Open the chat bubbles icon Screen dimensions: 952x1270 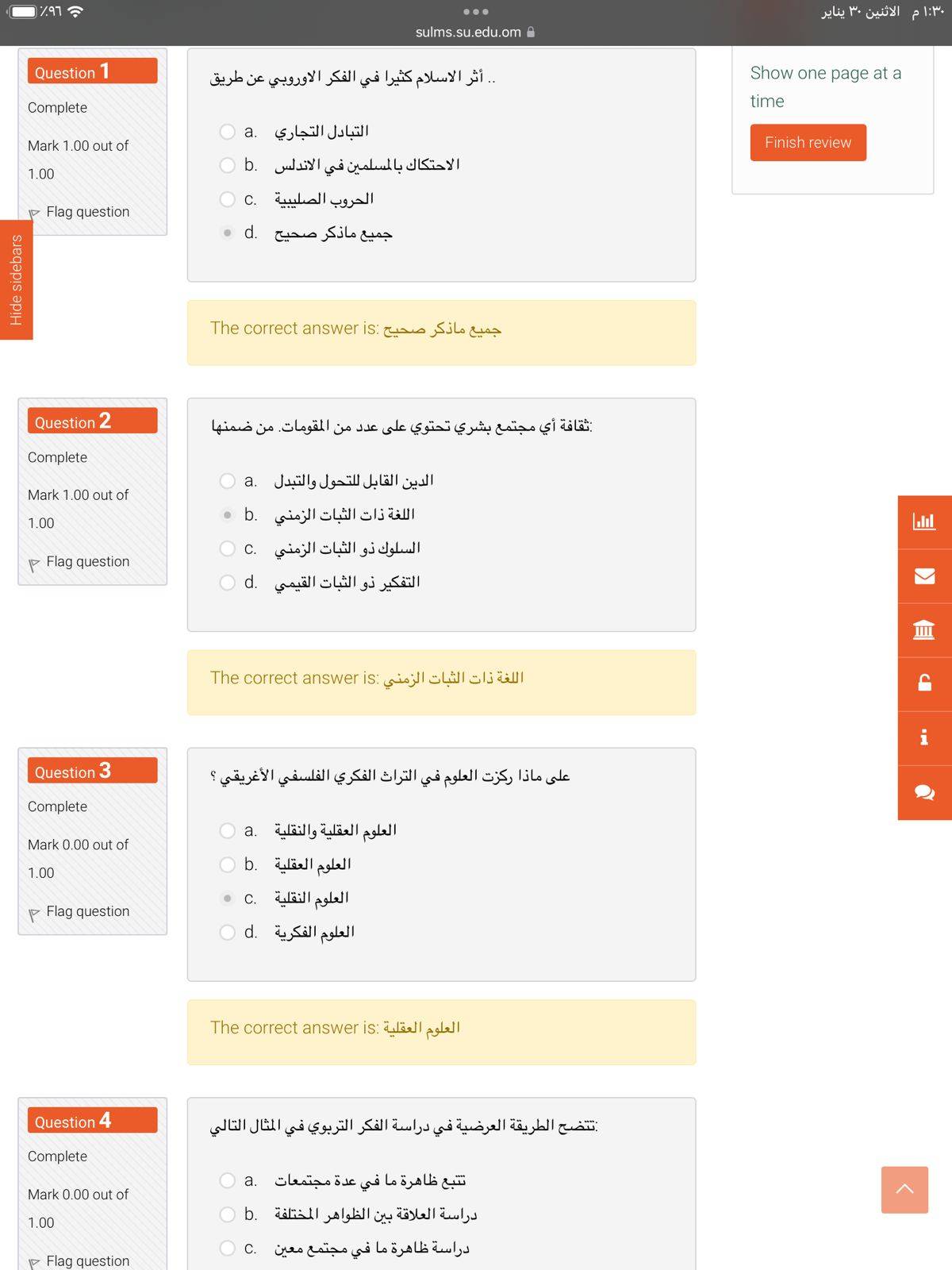[924, 791]
